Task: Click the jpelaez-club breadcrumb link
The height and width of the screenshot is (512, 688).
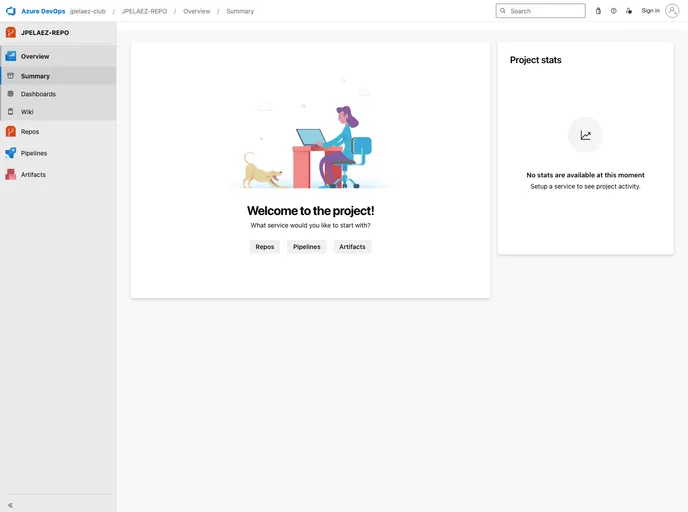Action: (88, 11)
